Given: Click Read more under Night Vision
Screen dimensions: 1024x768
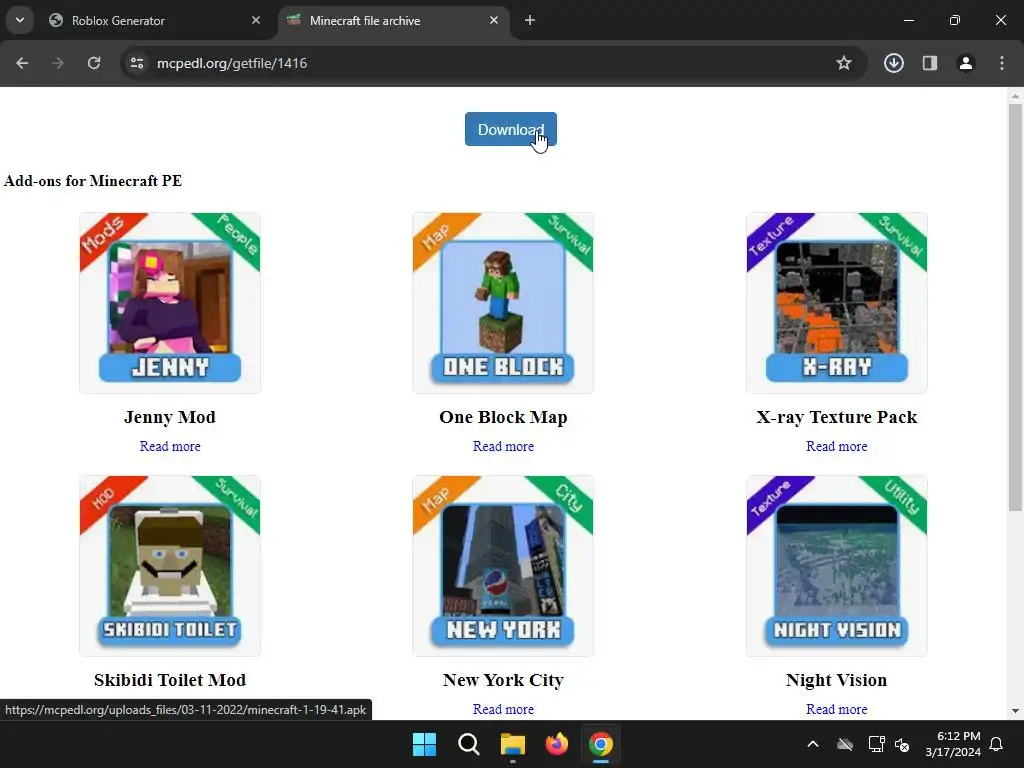Looking at the screenshot, I should coord(837,709).
